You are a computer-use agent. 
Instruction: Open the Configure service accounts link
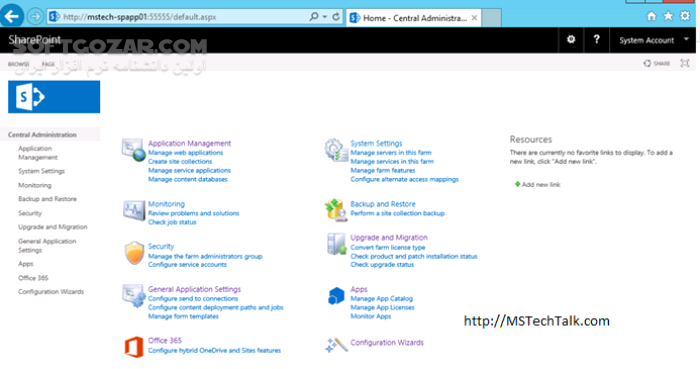click(x=187, y=265)
